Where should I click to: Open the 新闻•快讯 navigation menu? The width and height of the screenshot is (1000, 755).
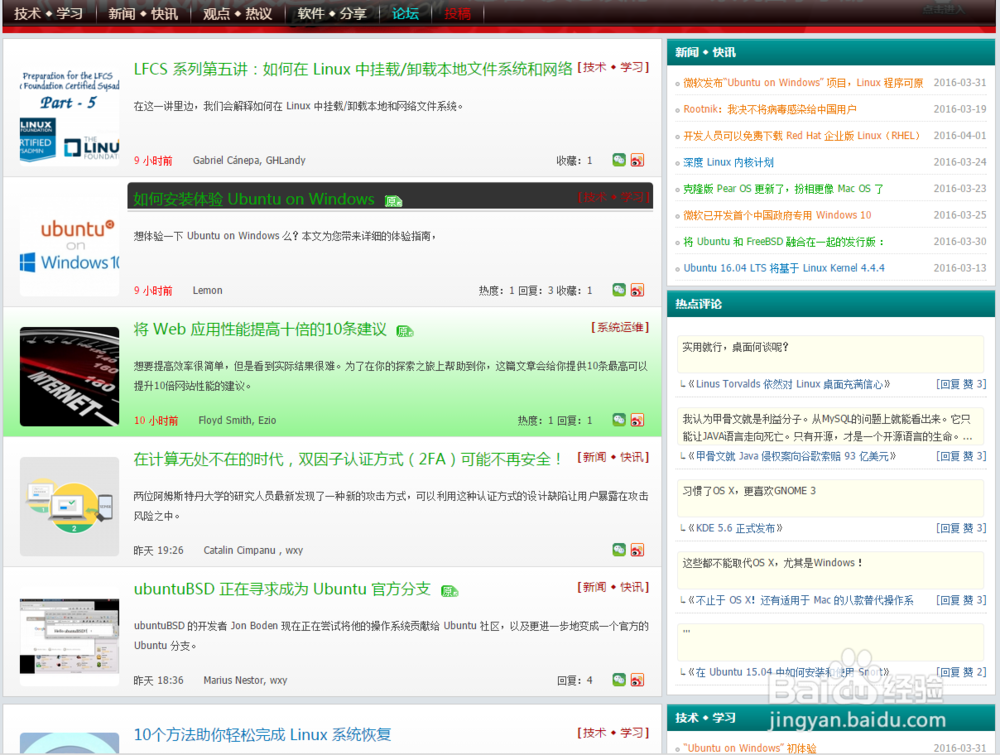point(143,13)
